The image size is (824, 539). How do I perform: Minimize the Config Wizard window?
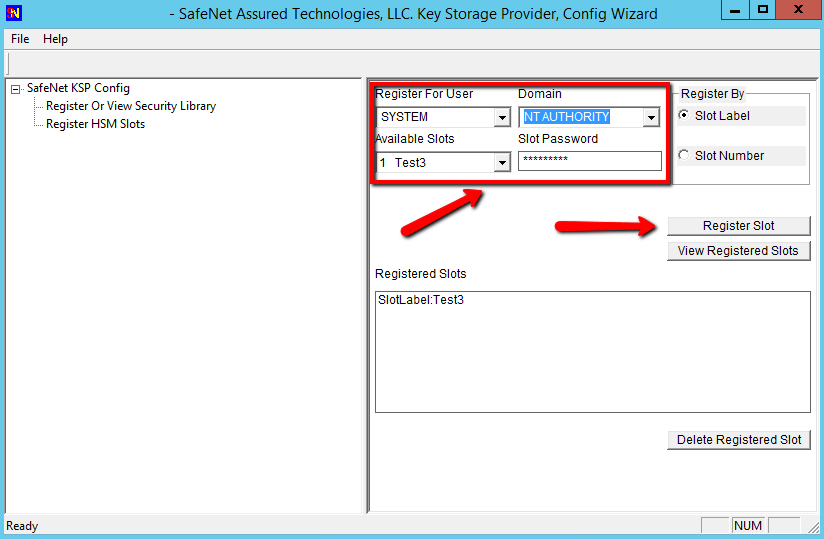pos(736,11)
